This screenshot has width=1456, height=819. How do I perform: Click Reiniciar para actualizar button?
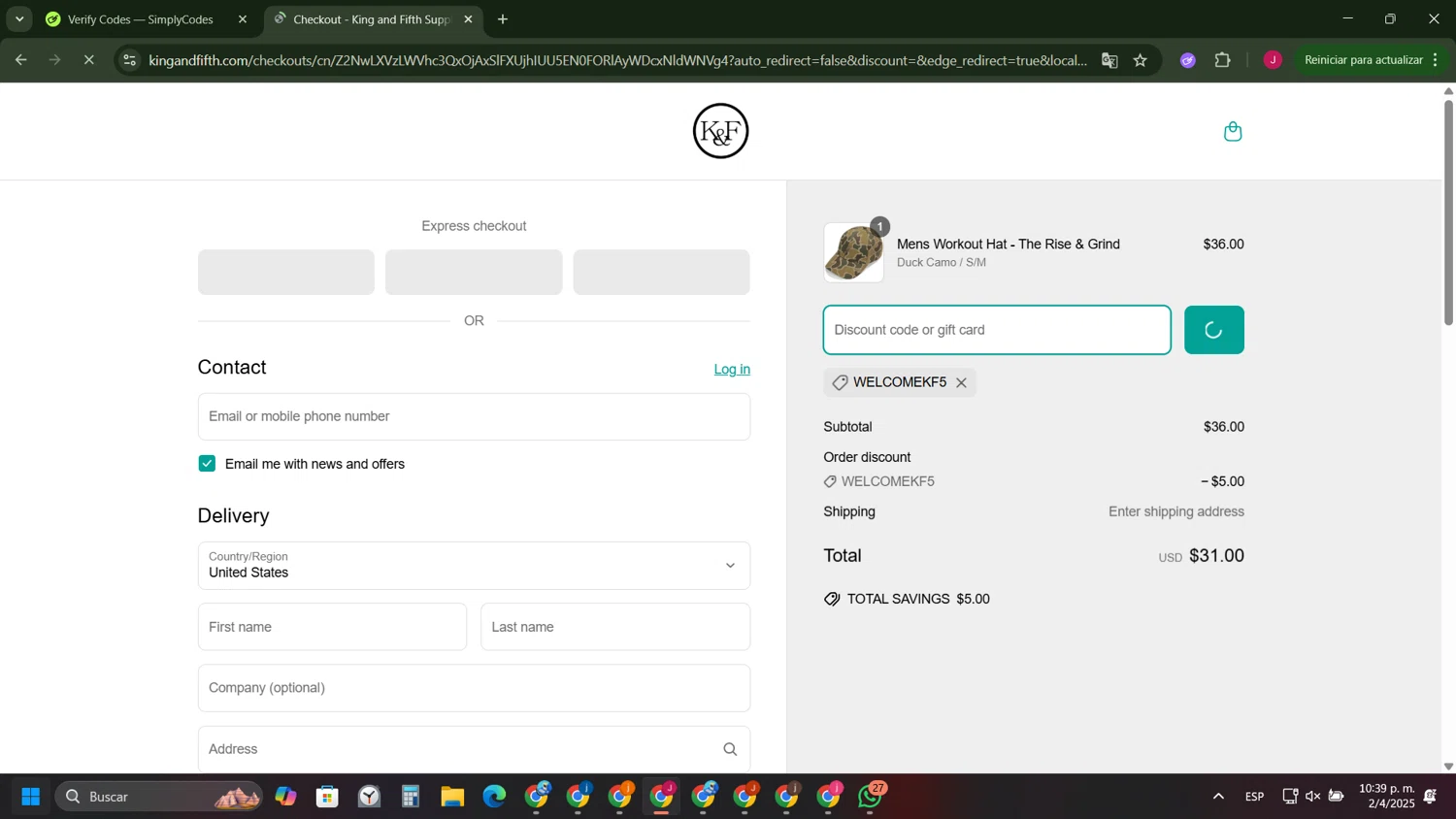[x=1363, y=60]
